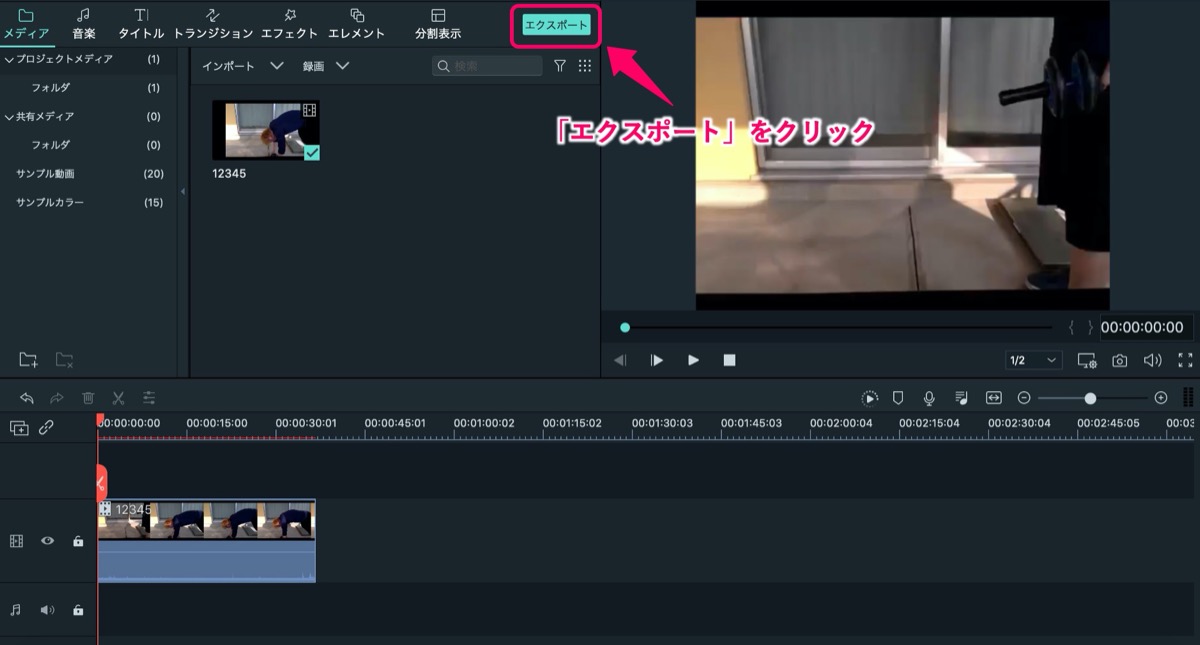Select フォルダ under プロジェクトメディア
This screenshot has height=645, width=1200.
pyautogui.click(x=51, y=88)
